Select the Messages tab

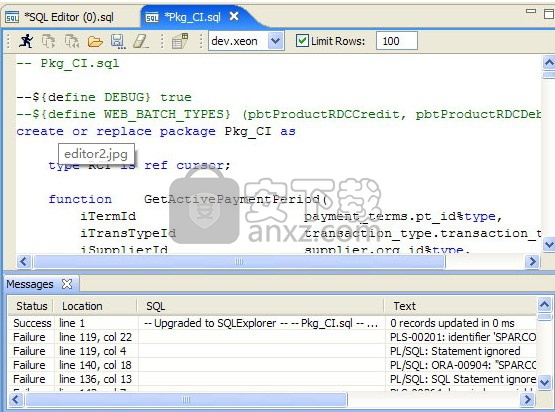(x=30, y=284)
